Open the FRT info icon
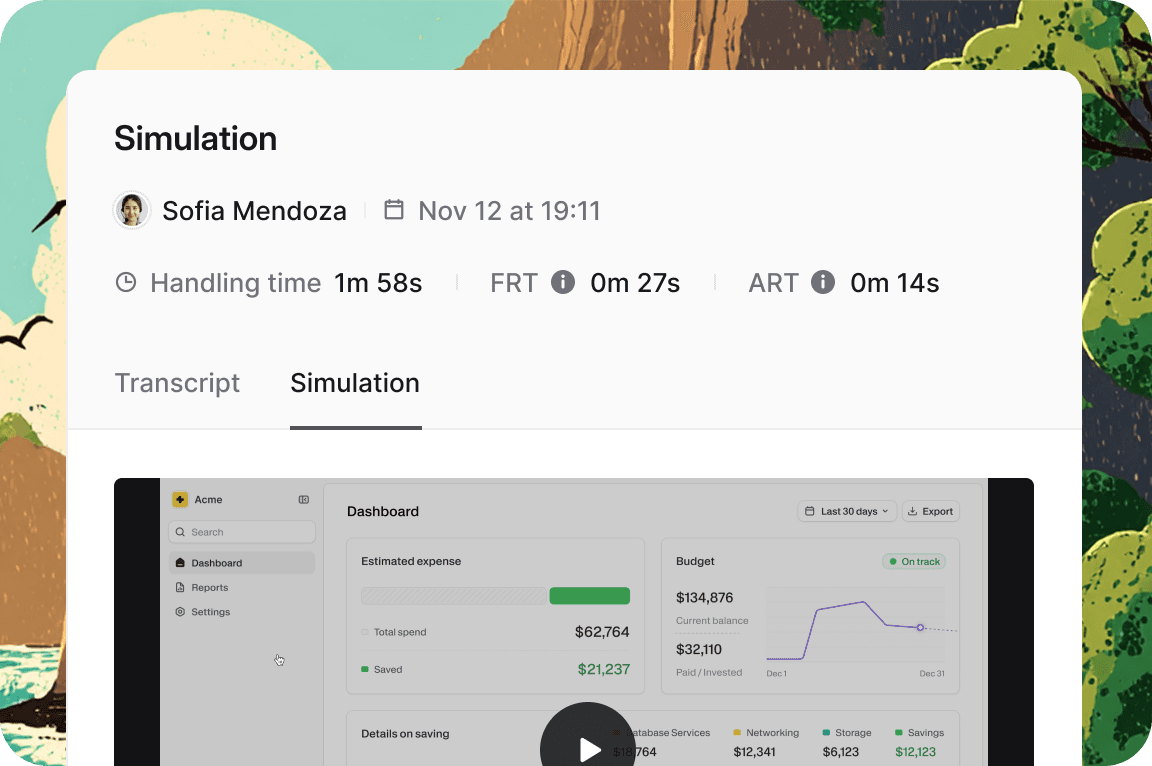 tap(563, 282)
